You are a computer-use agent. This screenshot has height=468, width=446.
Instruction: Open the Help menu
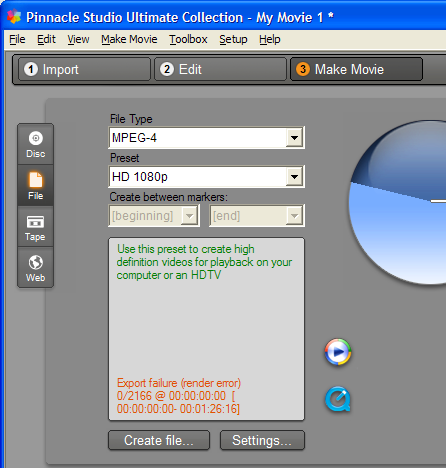pos(270,39)
